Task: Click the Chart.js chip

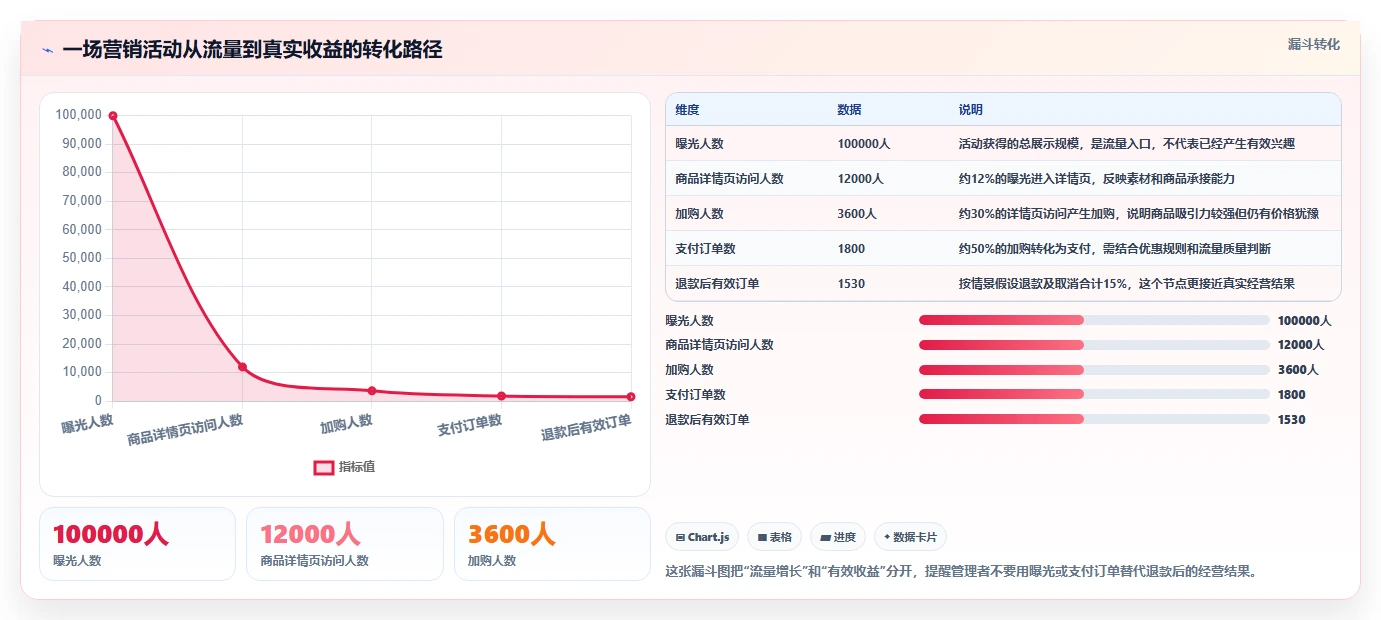Action: tap(702, 537)
